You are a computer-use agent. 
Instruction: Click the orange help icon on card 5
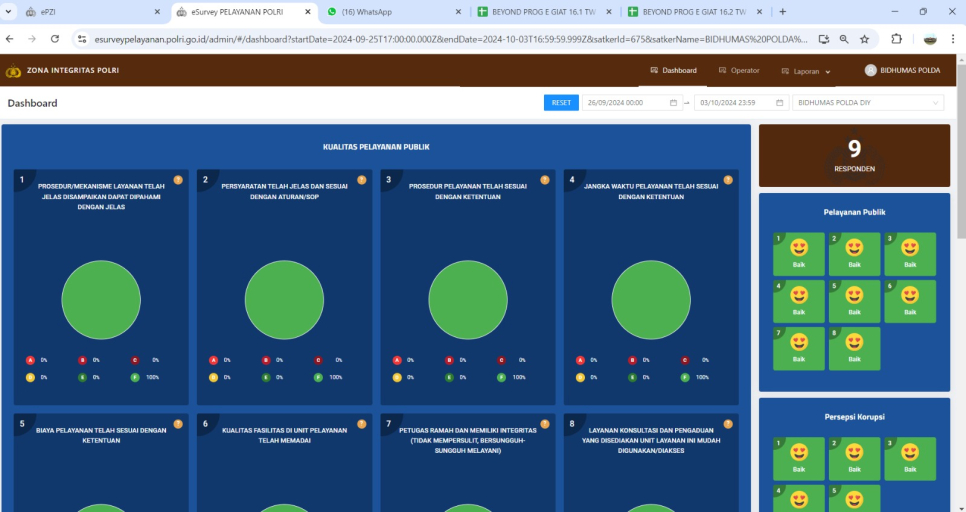click(x=178, y=424)
